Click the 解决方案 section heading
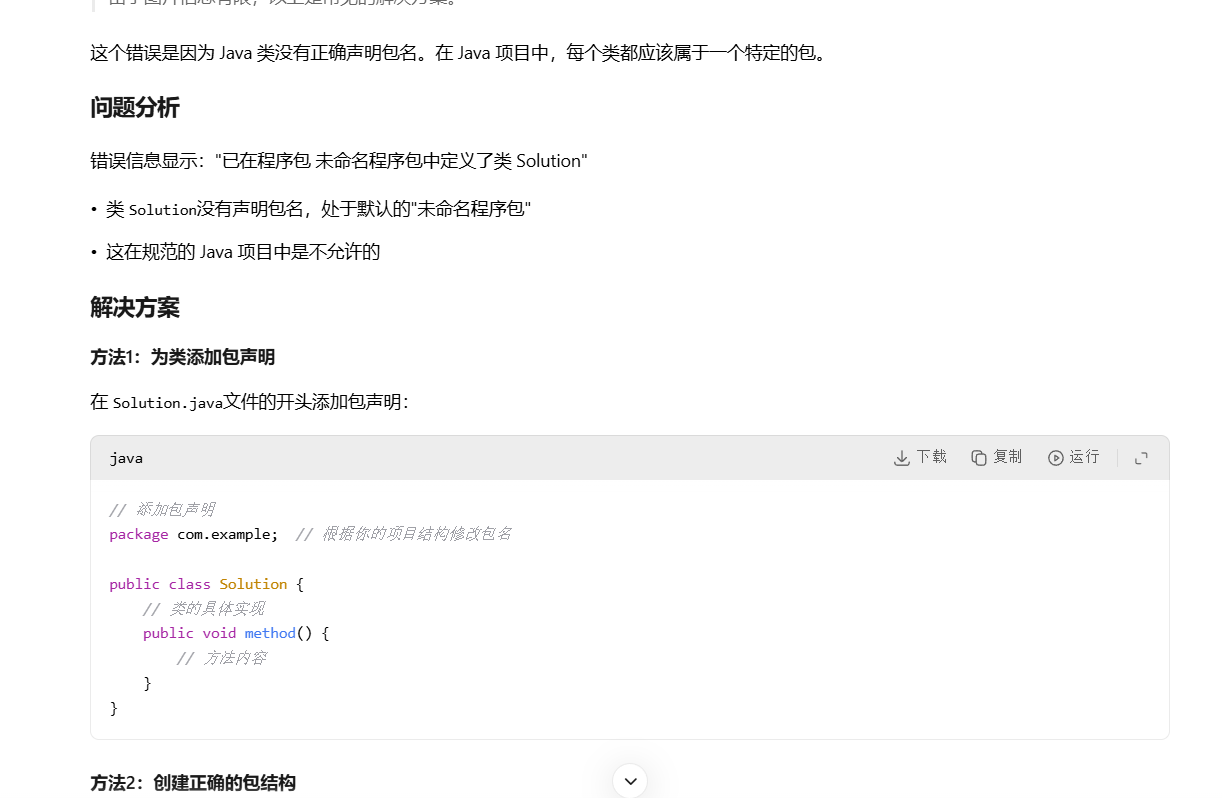The image size is (1222, 798). [x=135, y=308]
